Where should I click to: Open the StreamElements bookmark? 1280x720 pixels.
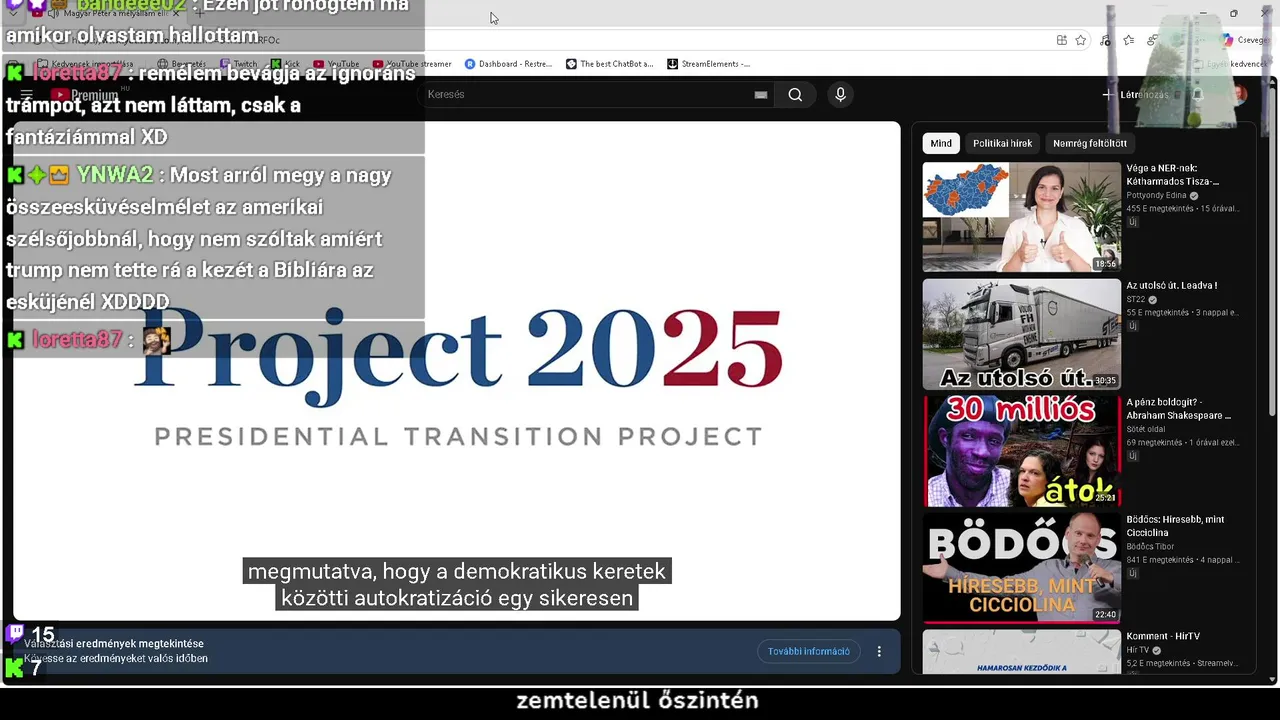point(708,64)
